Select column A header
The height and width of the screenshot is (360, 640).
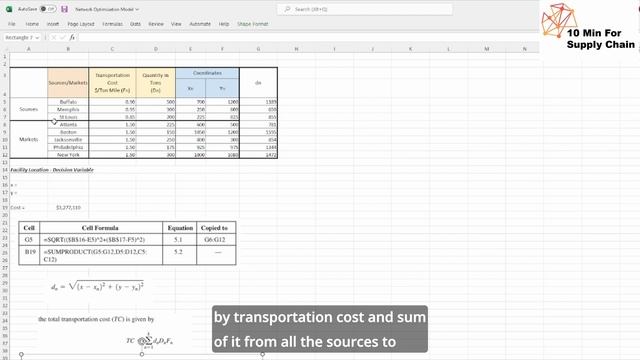pos(29,49)
